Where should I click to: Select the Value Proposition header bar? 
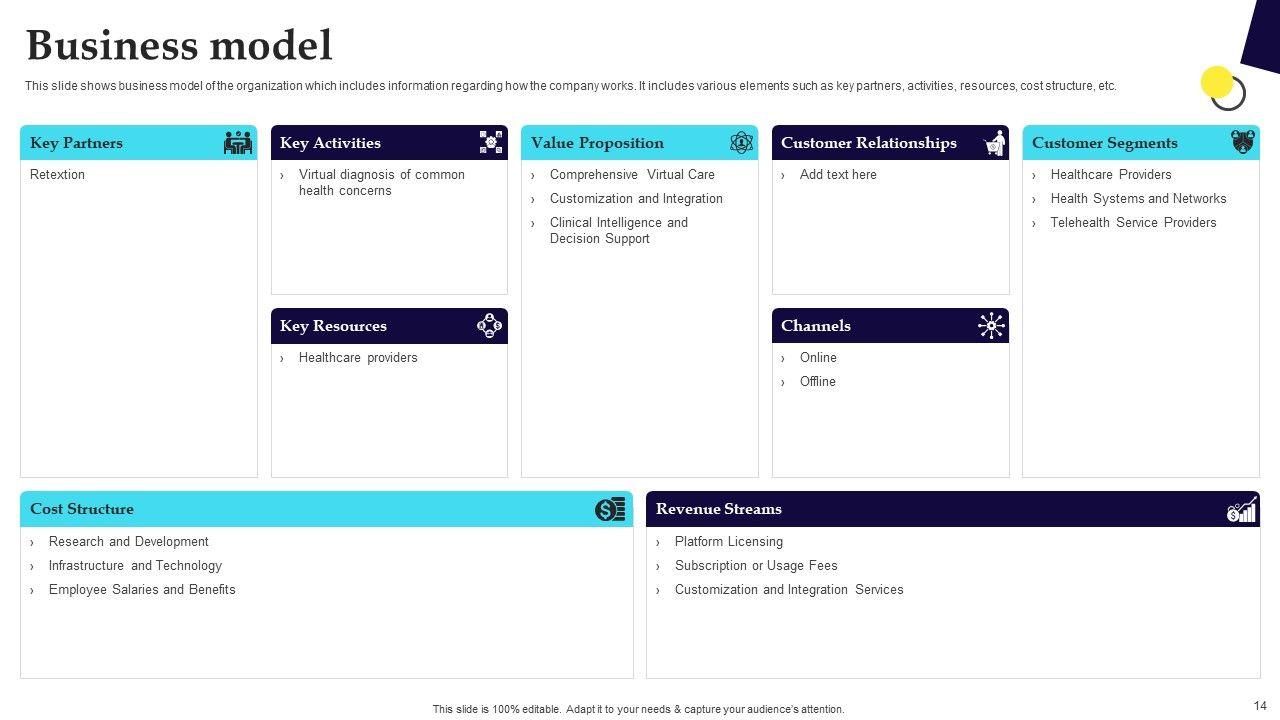click(640, 143)
